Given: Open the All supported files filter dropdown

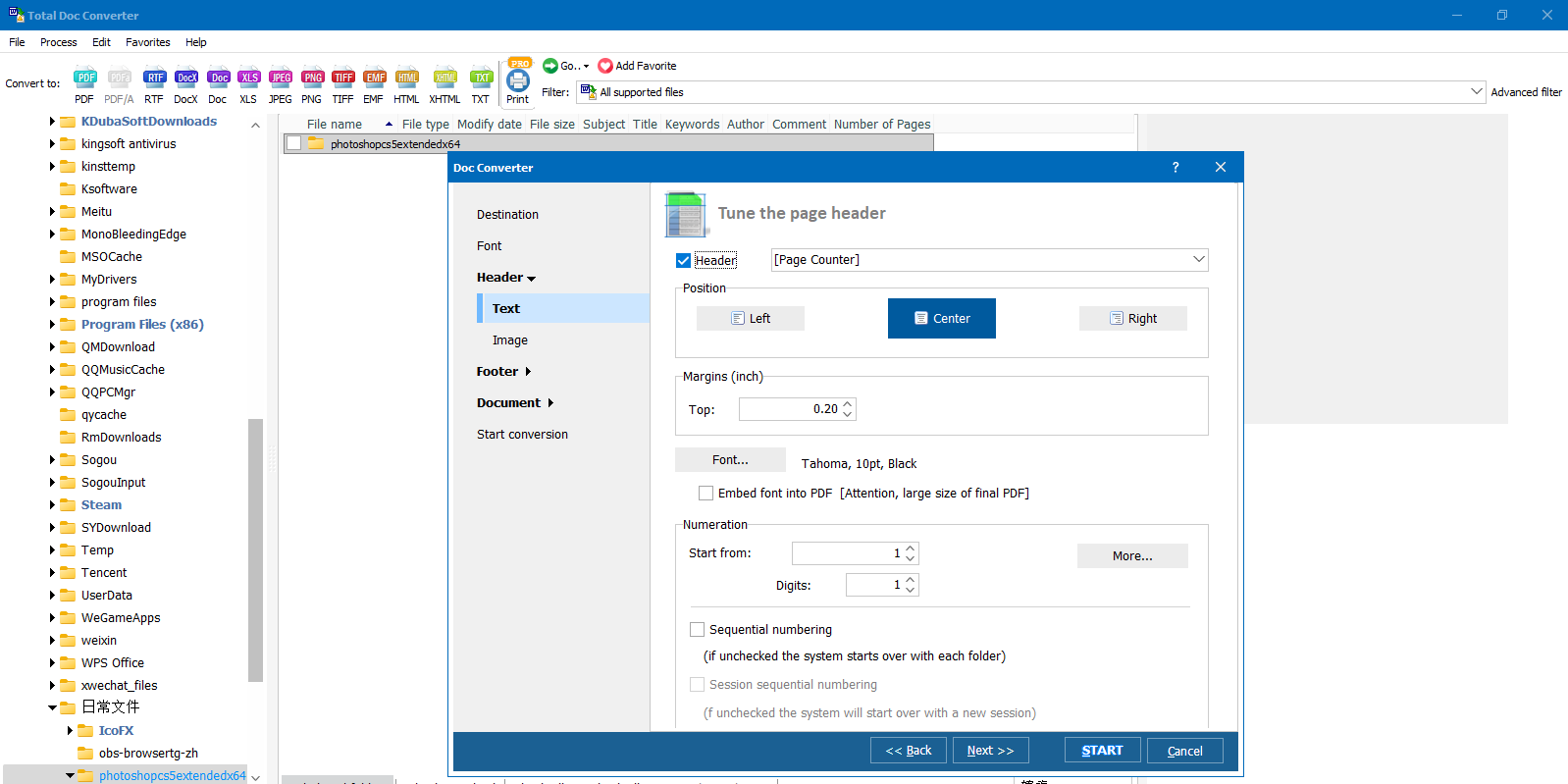Looking at the screenshot, I should [1476, 92].
